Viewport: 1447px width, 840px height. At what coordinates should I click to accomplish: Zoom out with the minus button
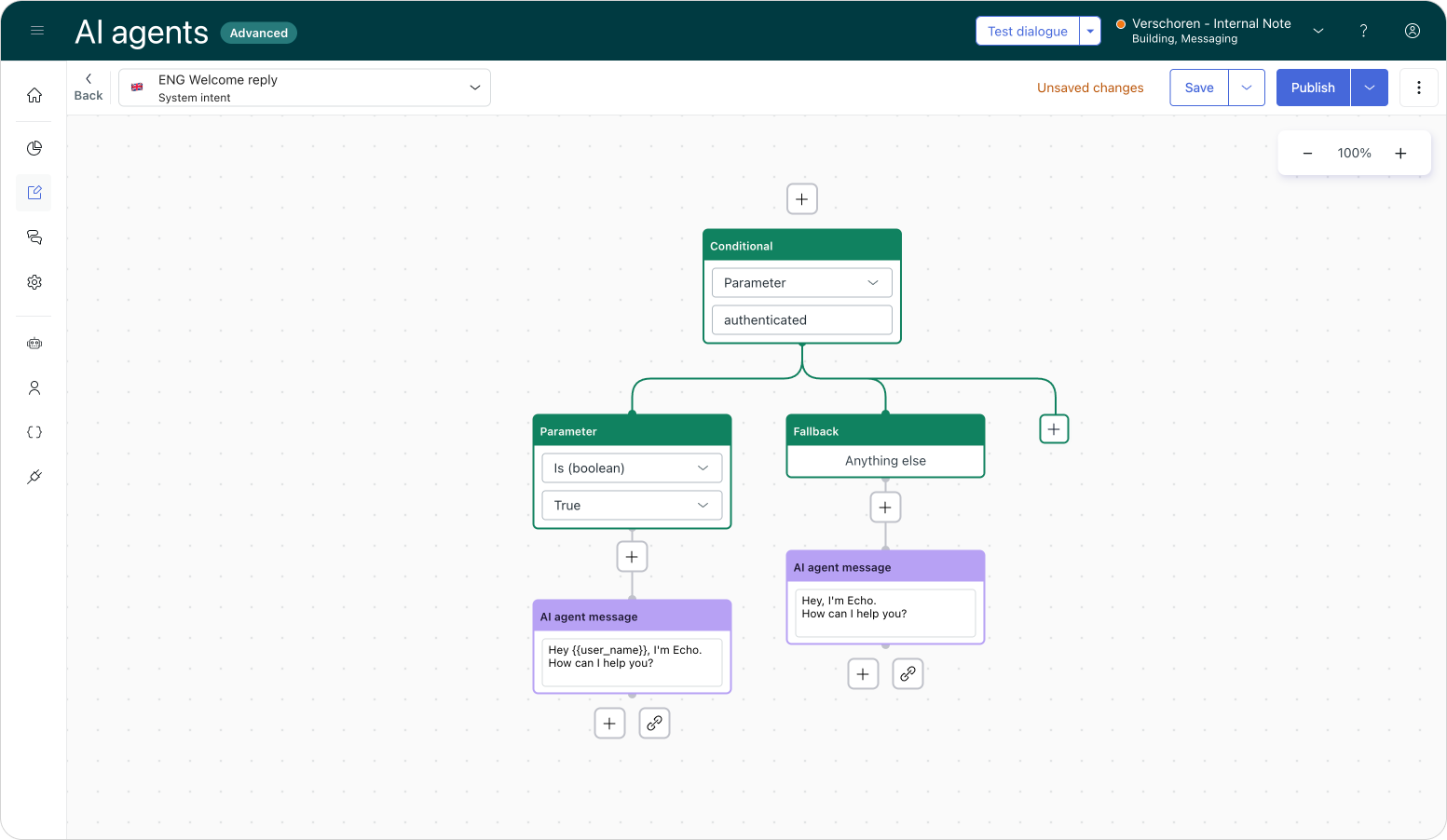click(x=1307, y=154)
